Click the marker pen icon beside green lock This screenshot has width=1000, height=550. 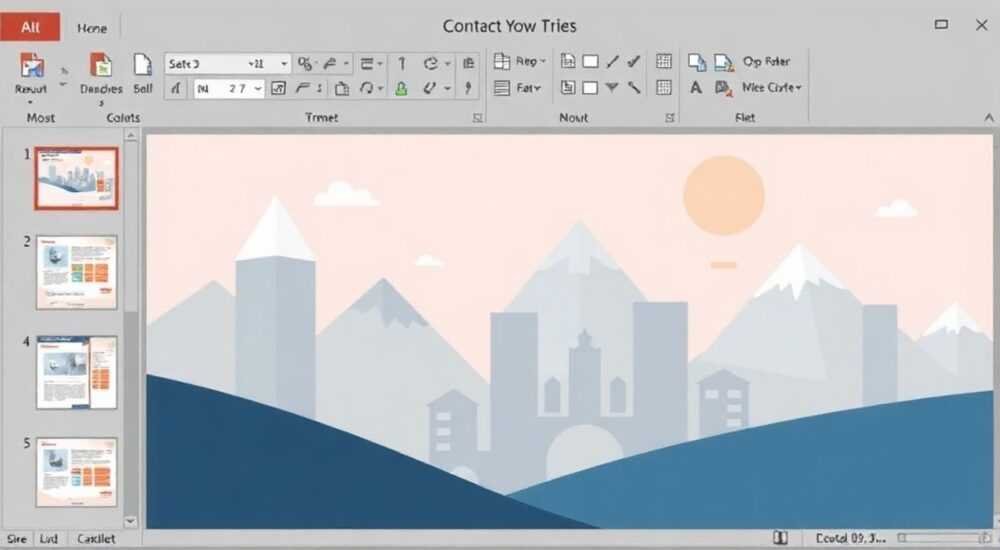click(x=430, y=88)
